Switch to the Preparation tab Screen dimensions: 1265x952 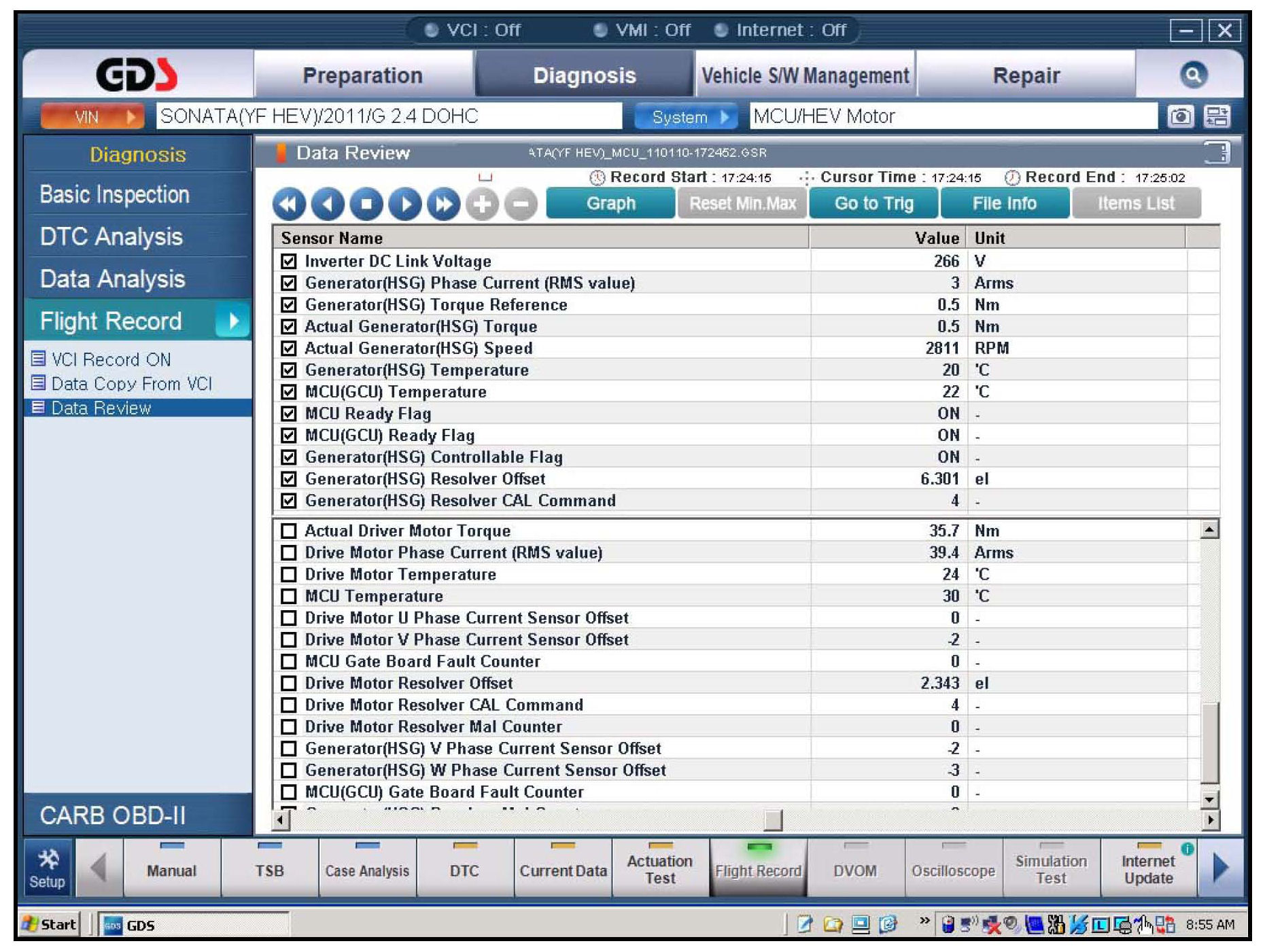pyautogui.click(x=362, y=75)
